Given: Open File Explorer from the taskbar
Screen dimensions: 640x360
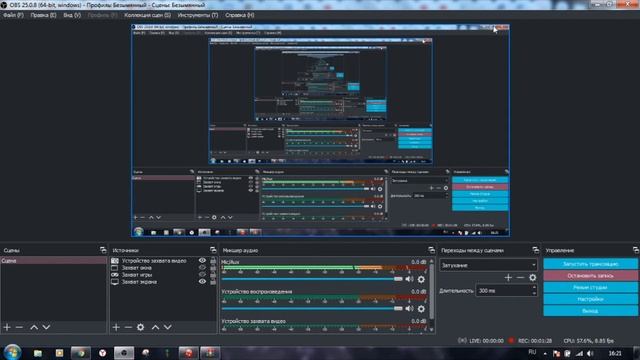Looking at the screenshot, I should coord(38,353).
